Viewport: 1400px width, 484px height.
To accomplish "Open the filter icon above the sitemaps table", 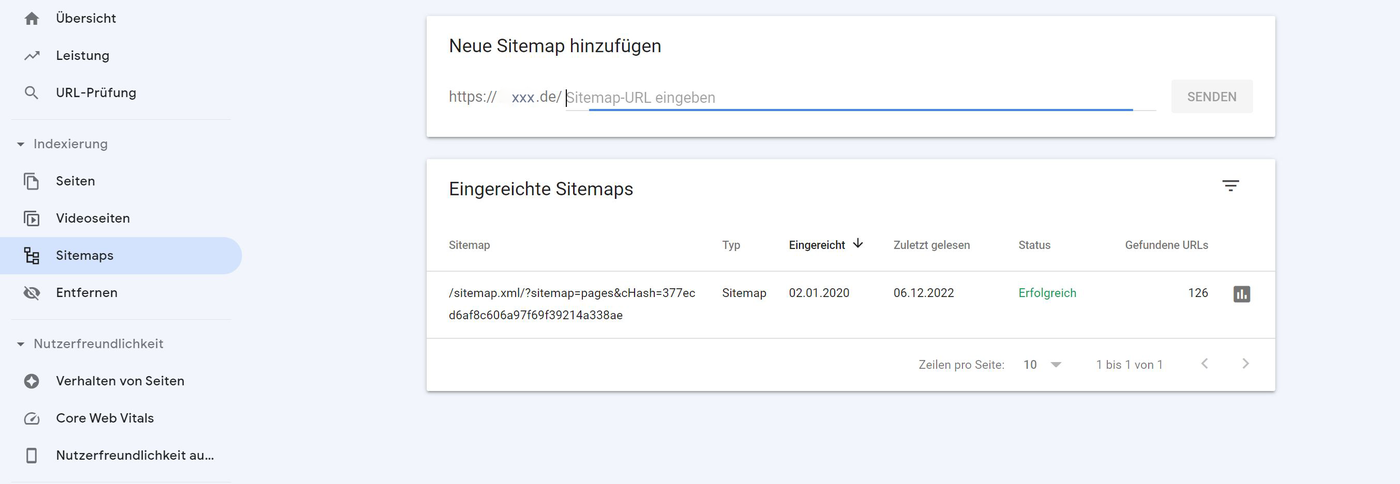I will 1231,186.
